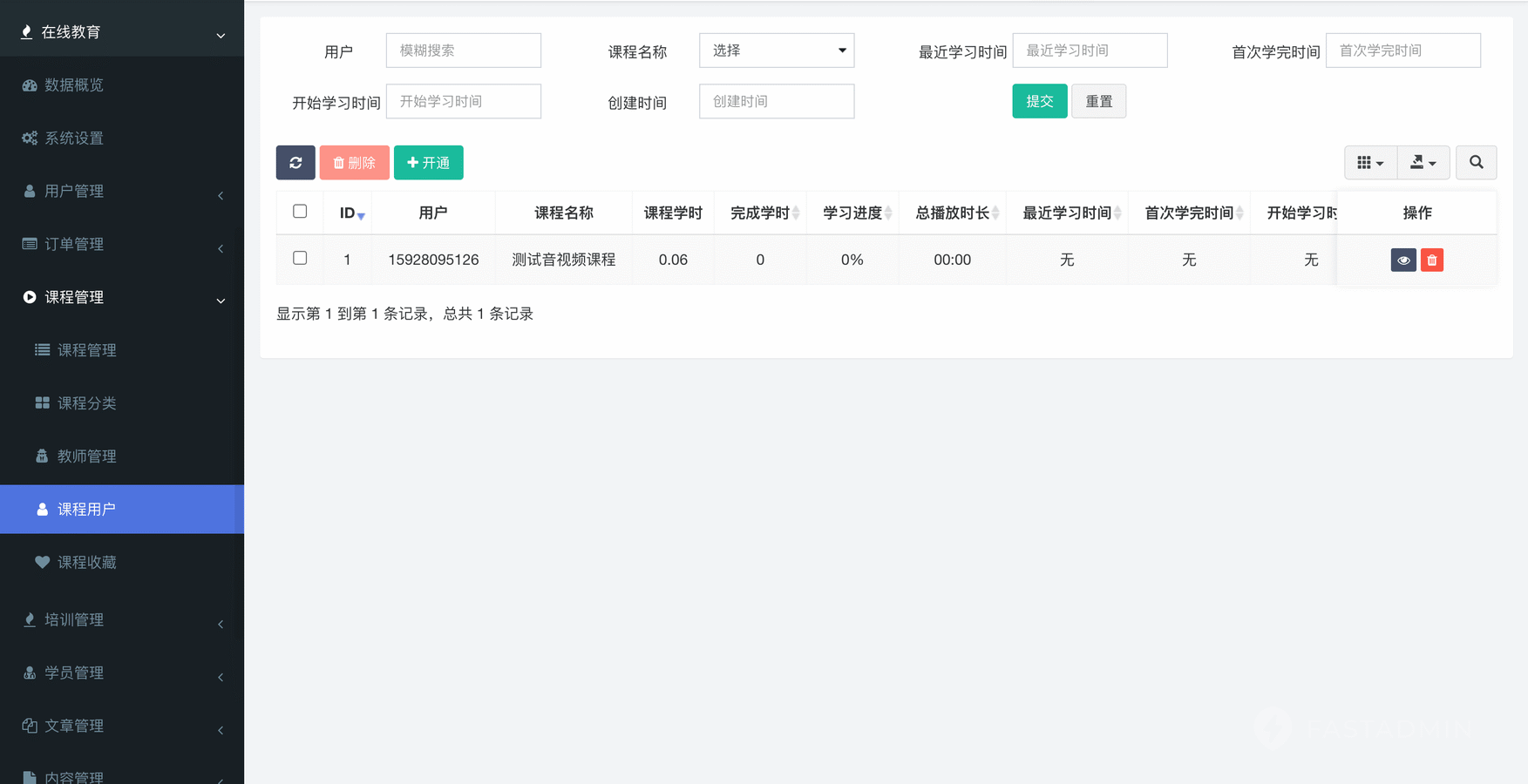The width and height of the screenshot is (1528, 784).
Task: Click the eye view icon in row 1
Action: pyautogui.click(x=1402, y=260)
